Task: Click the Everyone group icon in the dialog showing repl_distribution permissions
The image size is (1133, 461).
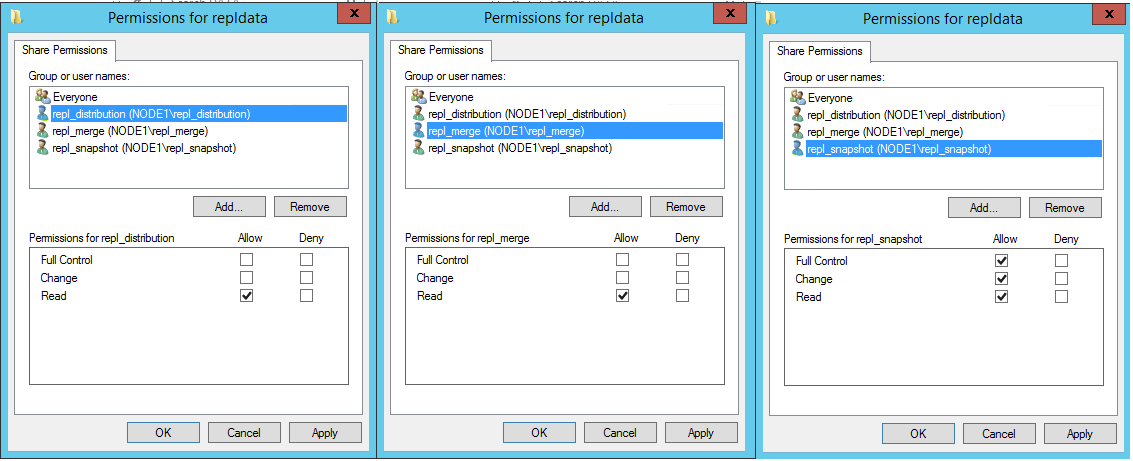Action: (x=41, y=97)
